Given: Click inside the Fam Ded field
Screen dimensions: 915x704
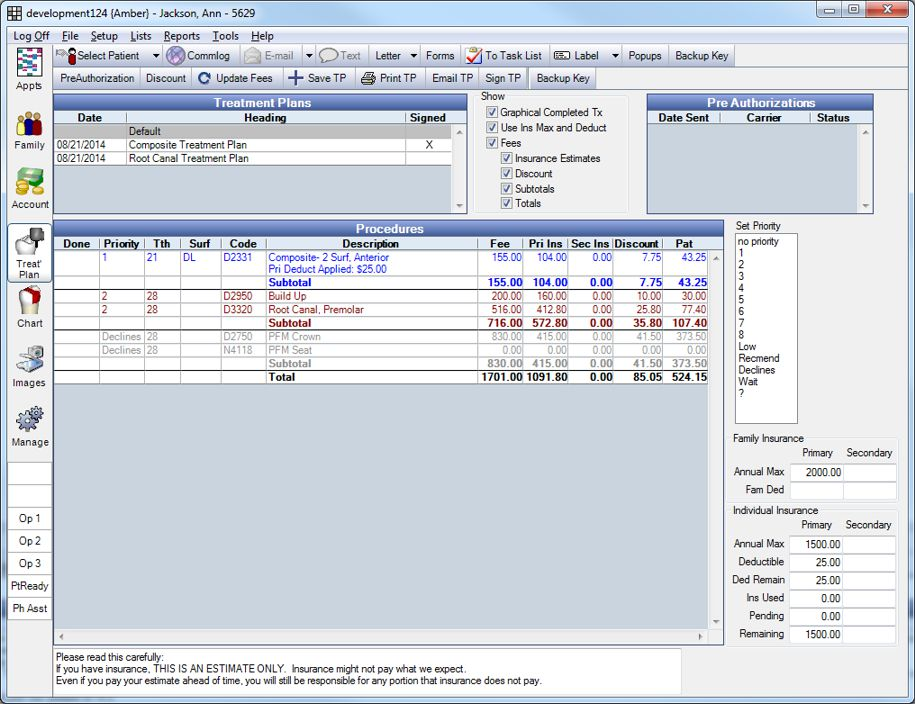Looking at the screenshot, I should pyautogui.click(x=816, y=488).
